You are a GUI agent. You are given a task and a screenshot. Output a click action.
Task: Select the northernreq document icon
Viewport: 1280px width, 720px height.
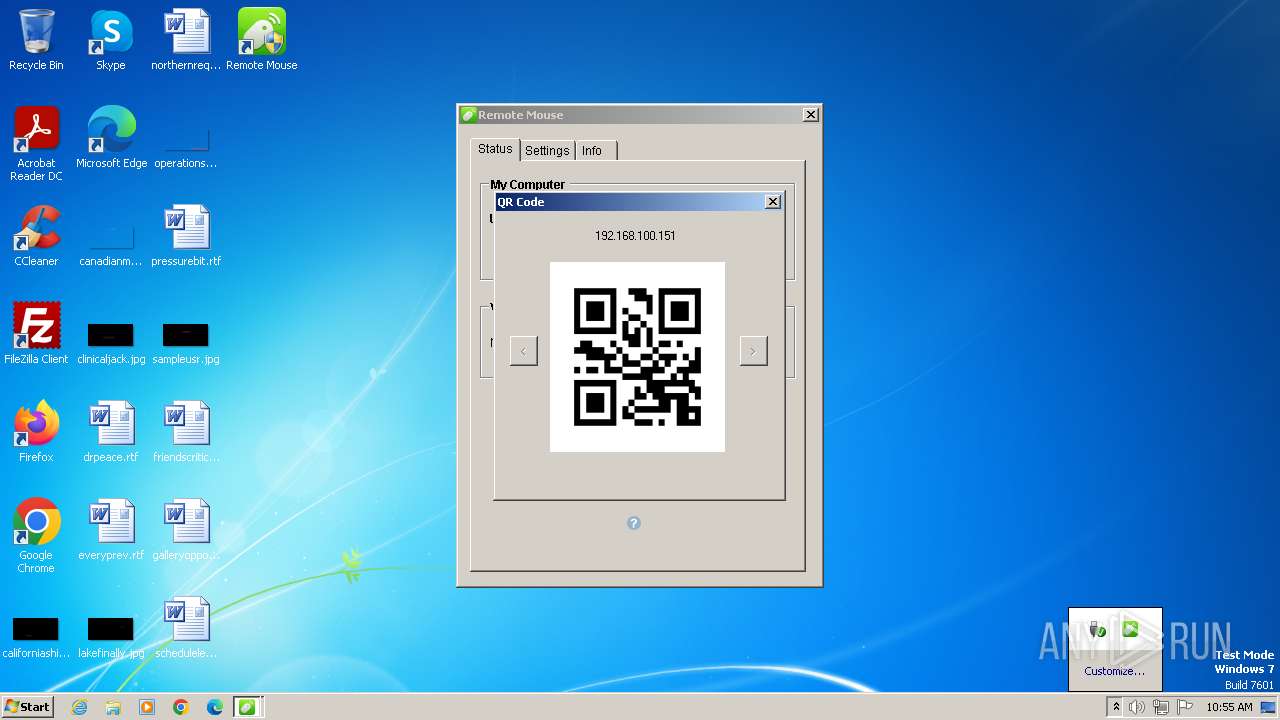coord(186,40)
